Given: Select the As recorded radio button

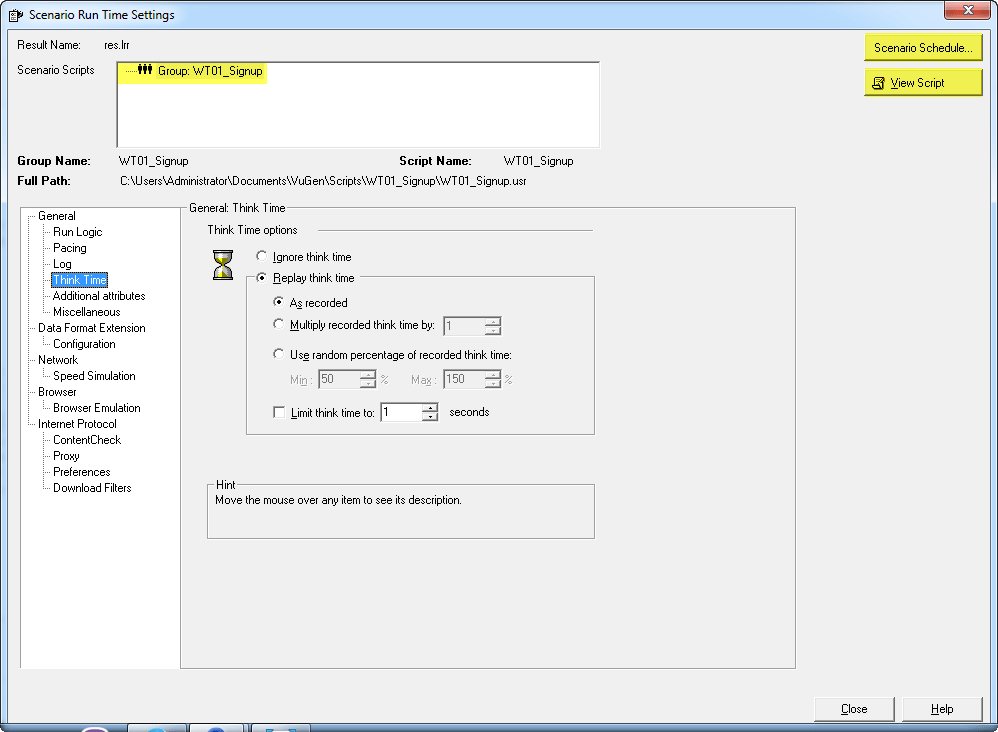Looking at the screenshot, I should coord(279,302).
